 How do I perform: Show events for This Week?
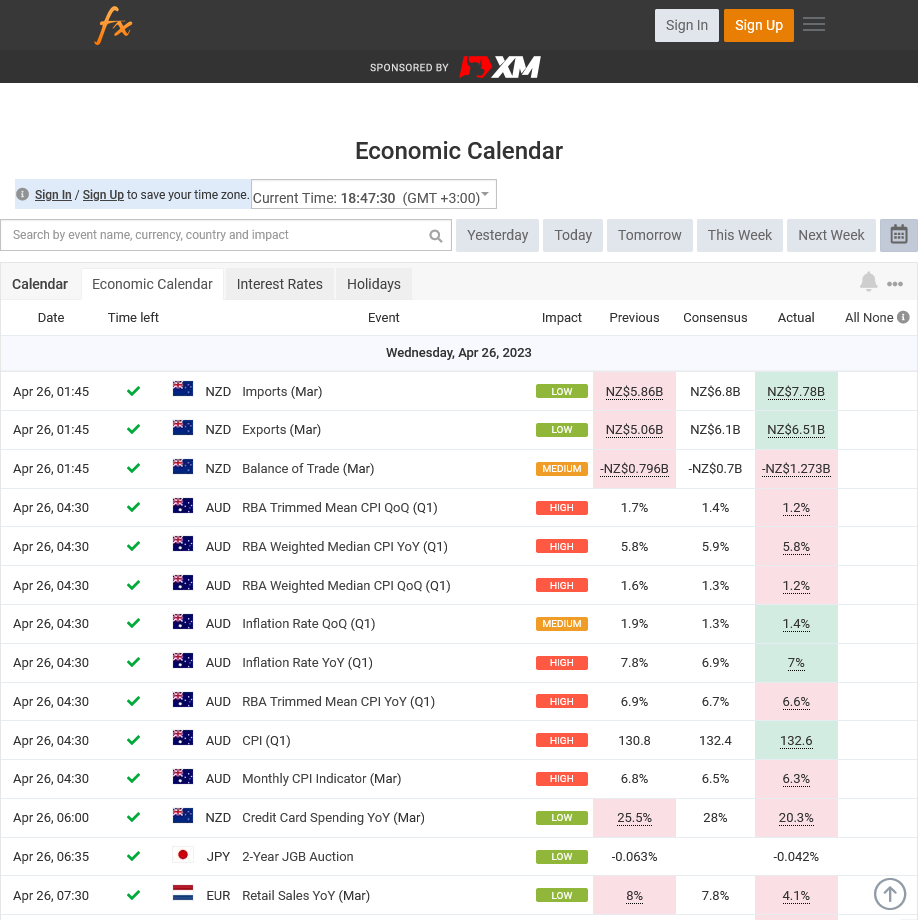(739, 235)
